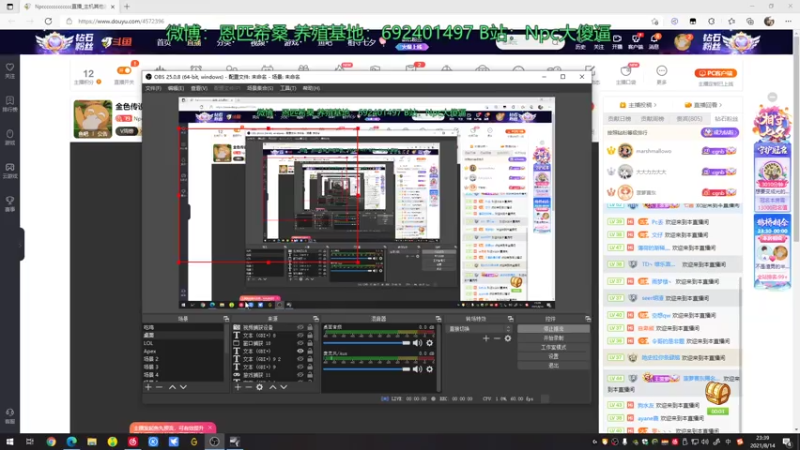Lock the game capture 11 source
The image size is (800, 450).
click(x=310, y=375)
